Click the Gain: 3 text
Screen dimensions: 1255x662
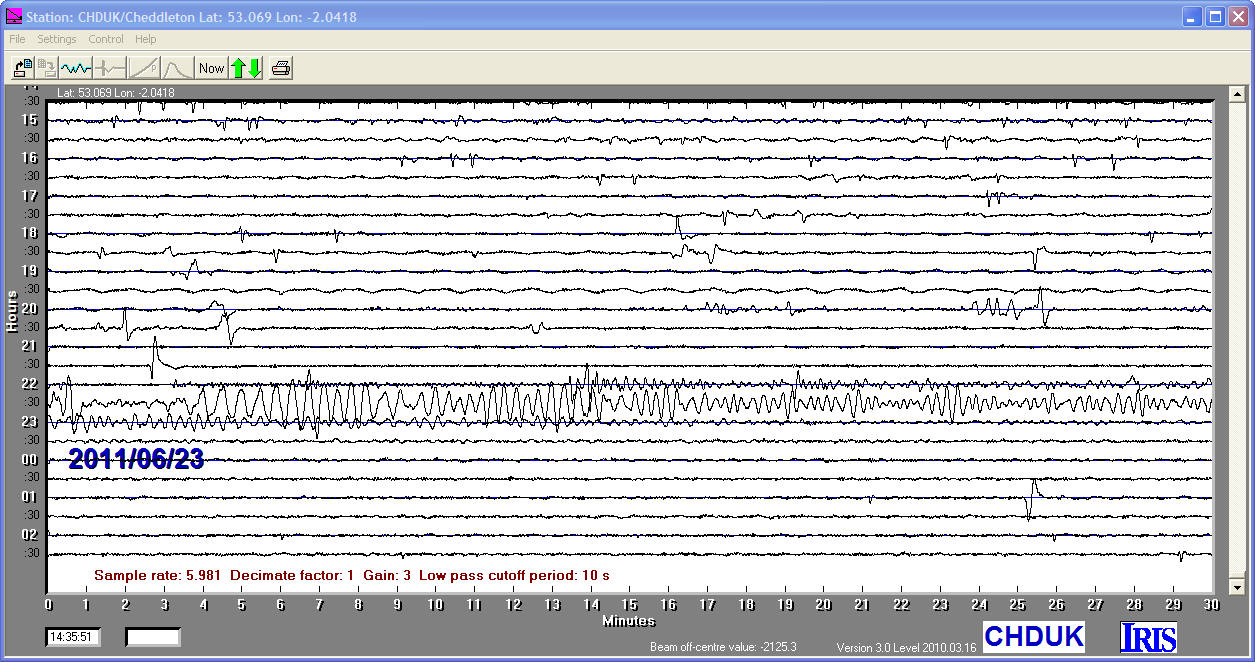(x=387, y=575)
